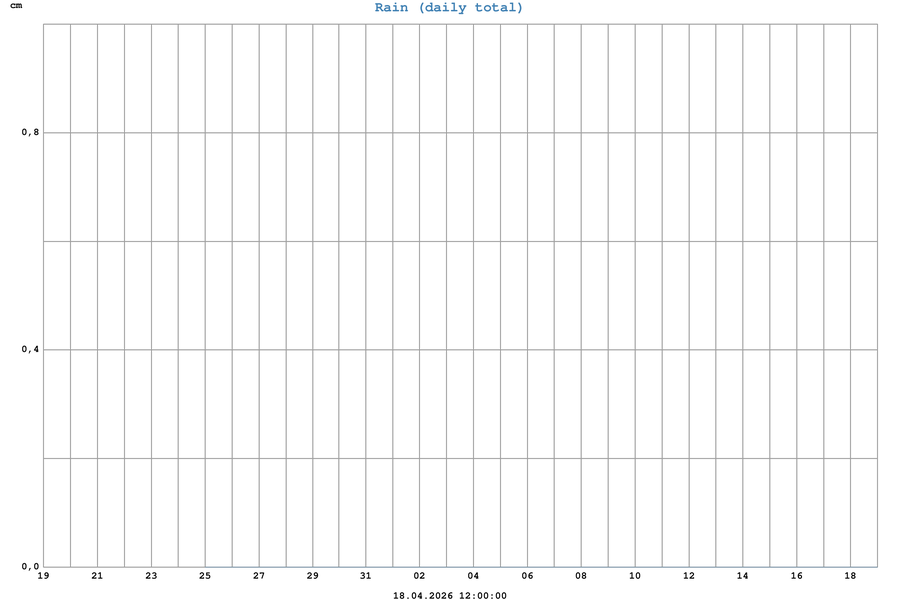
Task: Click the x-axis date label 10
Action: tap(635, 576)
